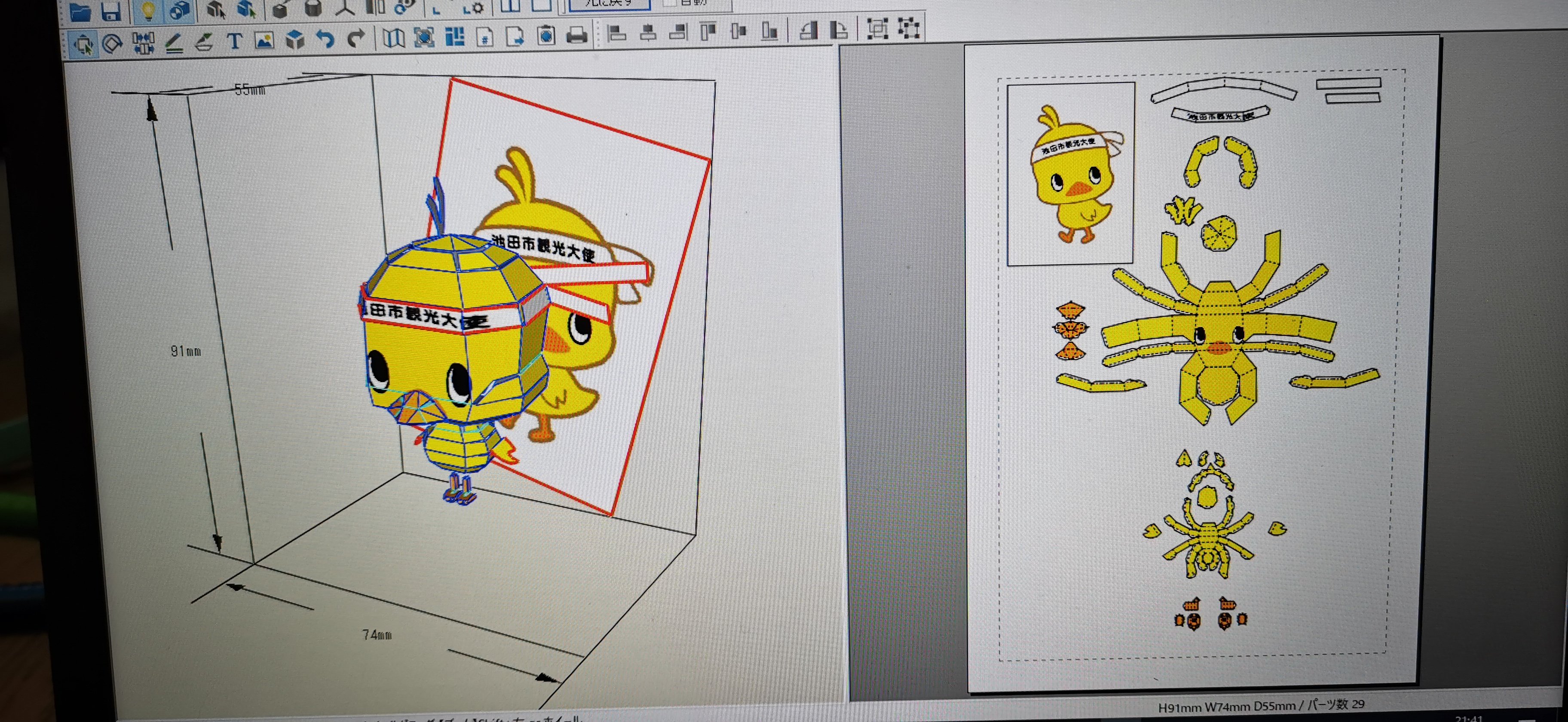Print the pattern with printer icon
The image size is (1568, 722).
pos(576,35)
